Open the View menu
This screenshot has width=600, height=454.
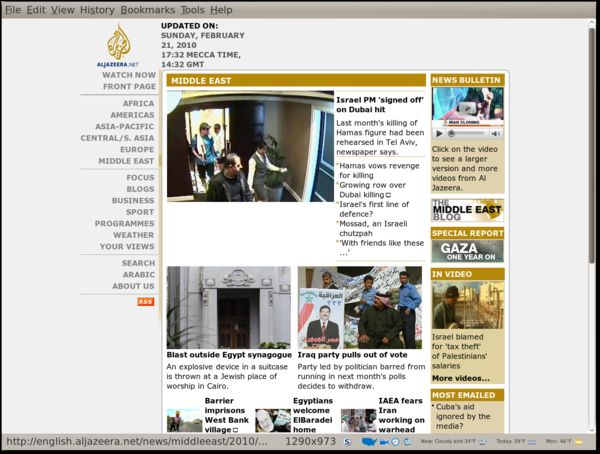tap(62, 10)
